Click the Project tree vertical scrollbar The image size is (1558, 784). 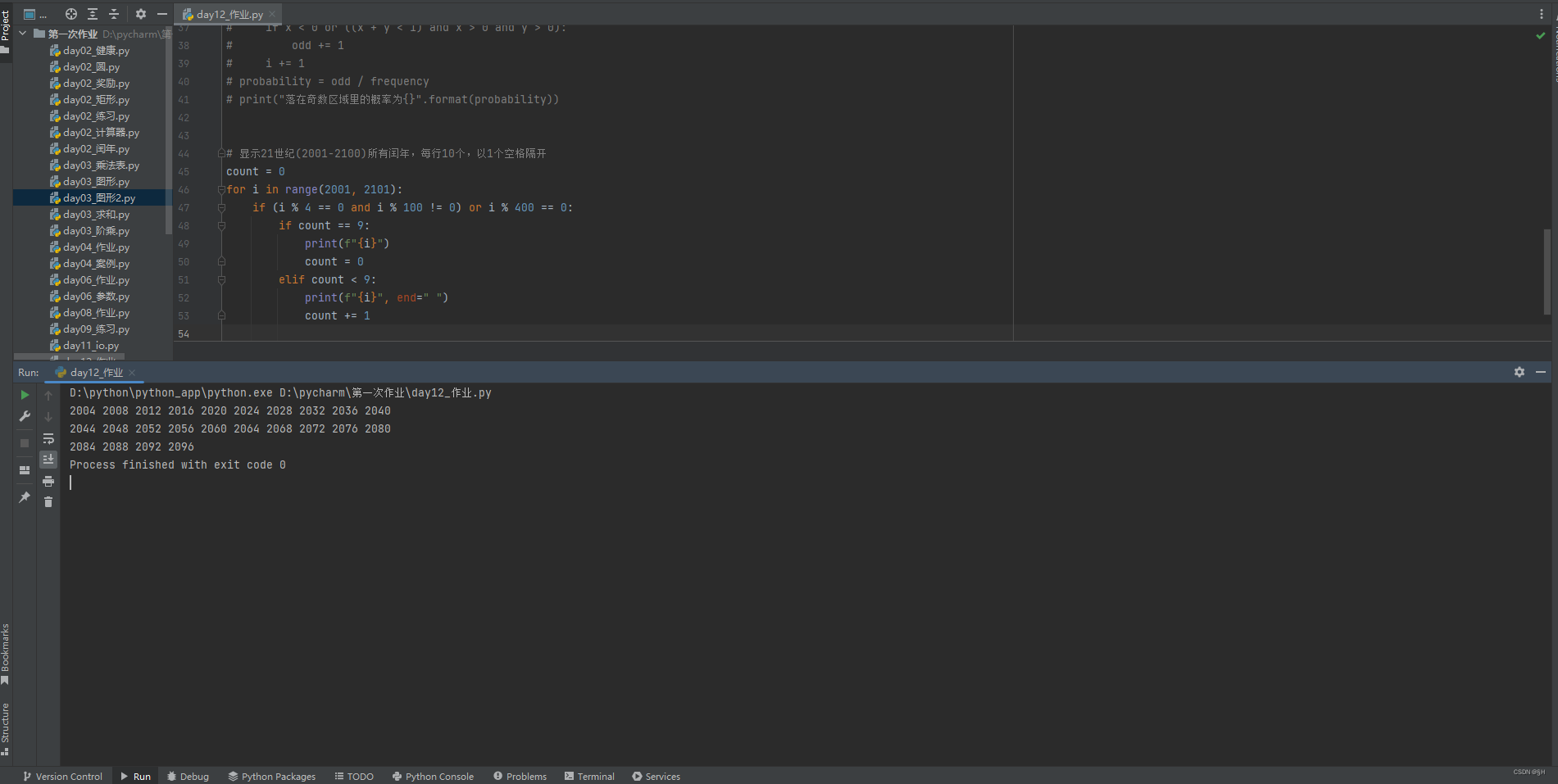tap(169, 131)
